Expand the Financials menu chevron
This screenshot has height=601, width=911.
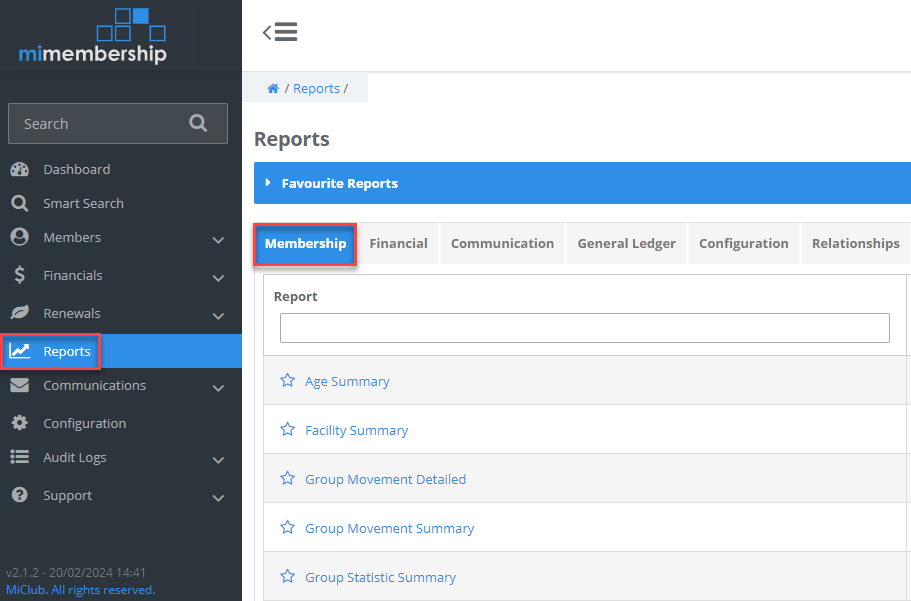[218, 278]
